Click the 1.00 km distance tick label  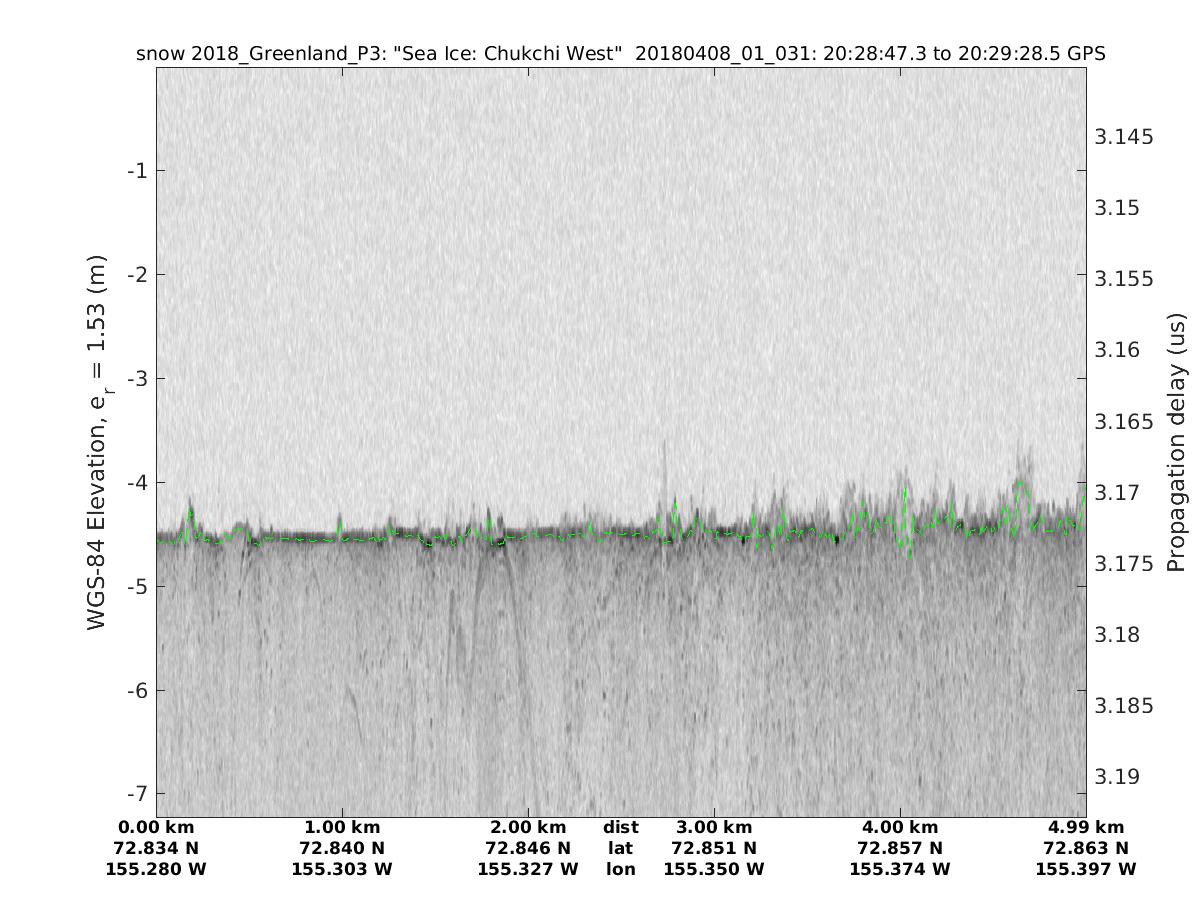pyautogui.click(x=342, y=827)
